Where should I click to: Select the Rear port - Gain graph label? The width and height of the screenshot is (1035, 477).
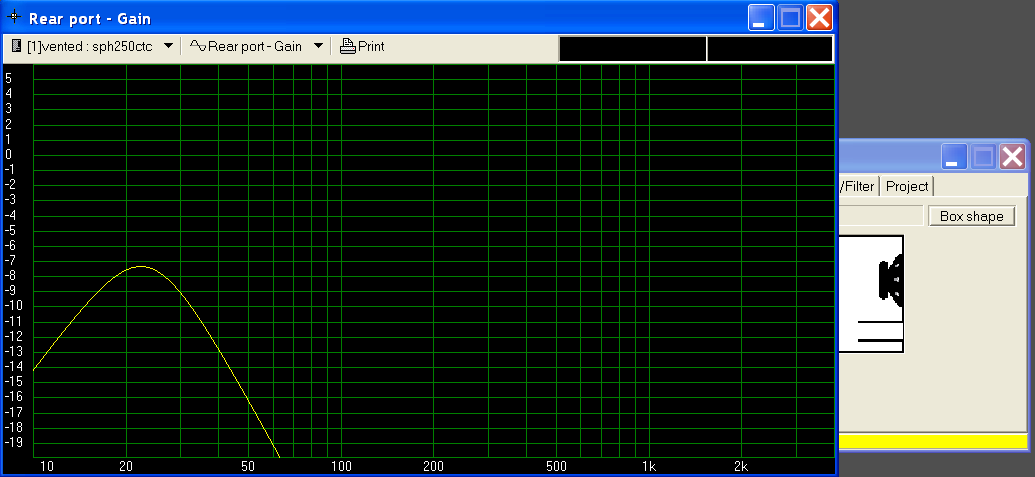pyautogui.click(x=255, y=47)
